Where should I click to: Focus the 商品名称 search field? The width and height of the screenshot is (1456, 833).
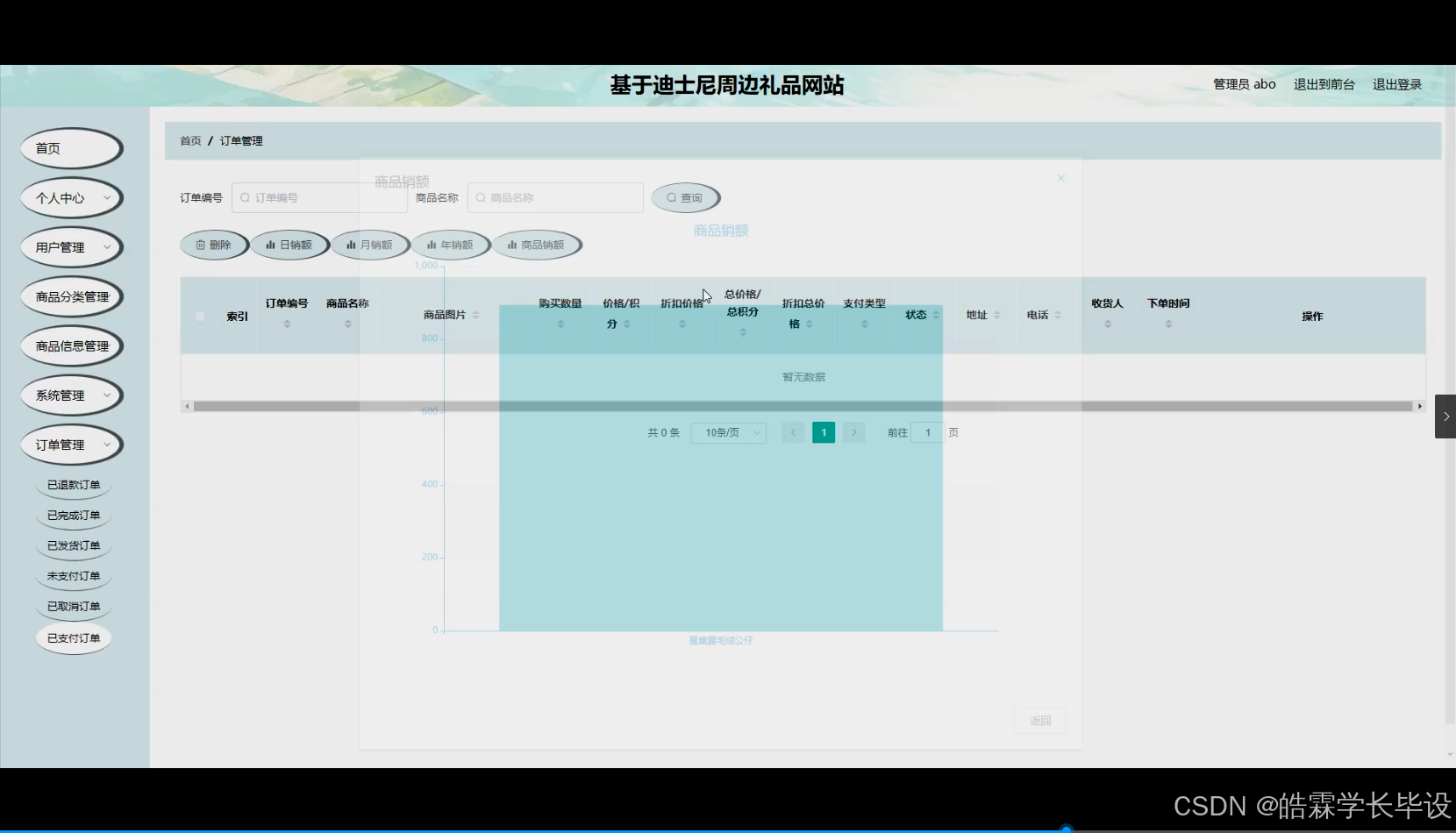coord(555,198)
